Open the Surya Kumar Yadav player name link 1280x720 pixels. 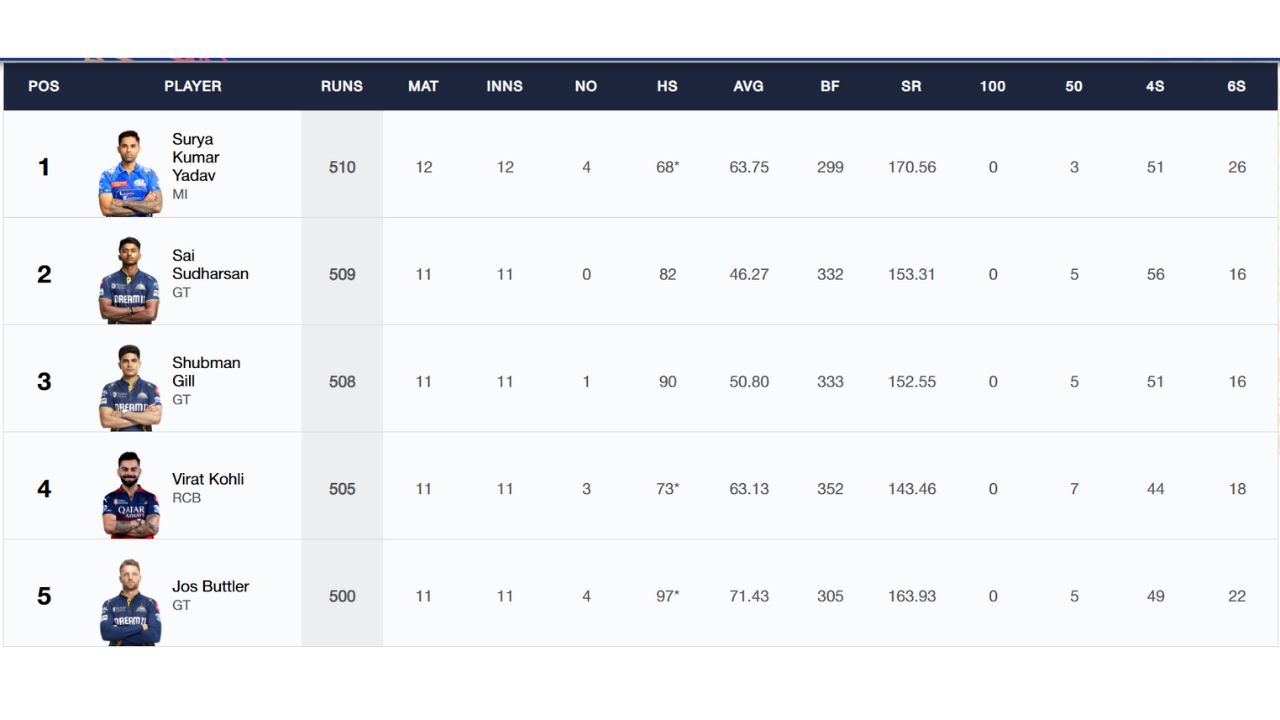point(195,157)
